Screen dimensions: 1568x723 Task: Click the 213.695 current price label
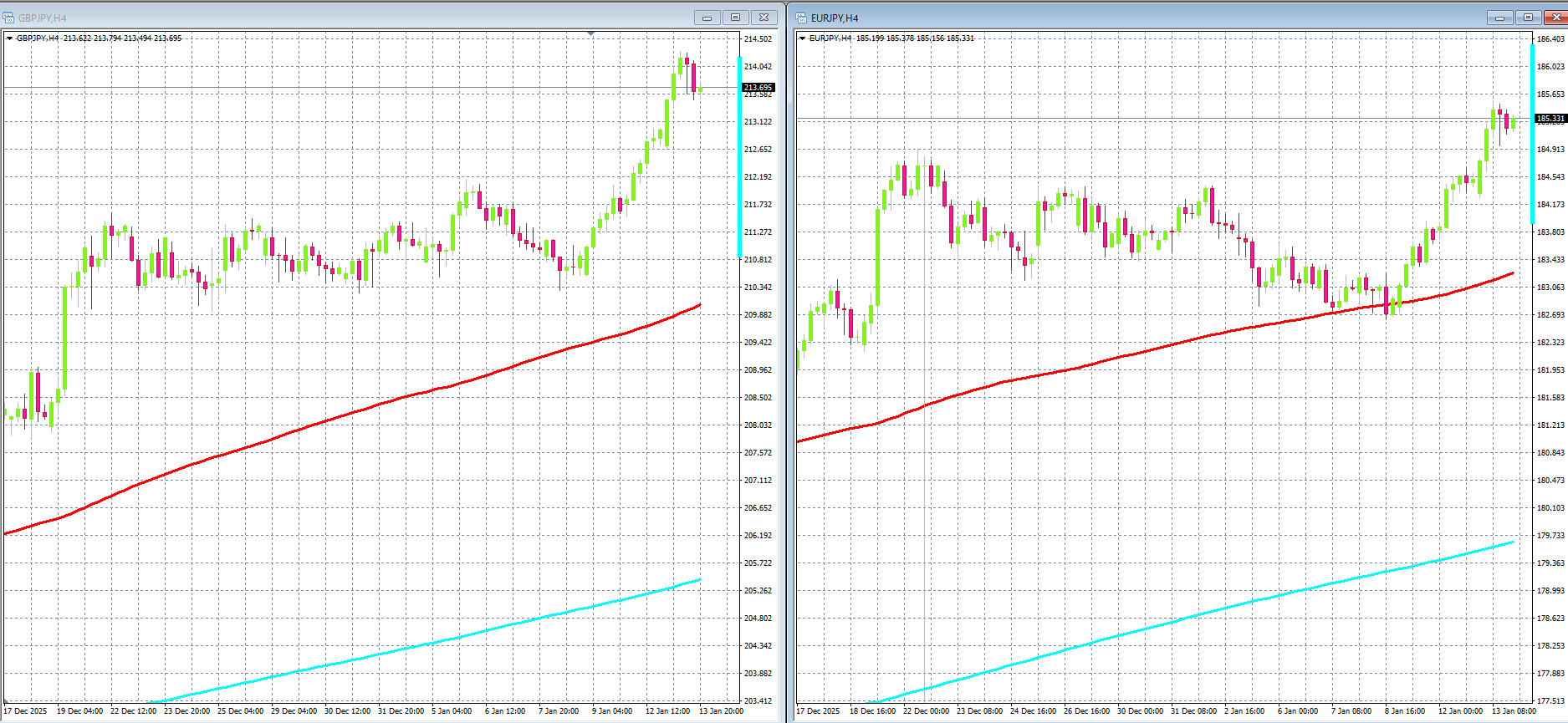[758, 88]
